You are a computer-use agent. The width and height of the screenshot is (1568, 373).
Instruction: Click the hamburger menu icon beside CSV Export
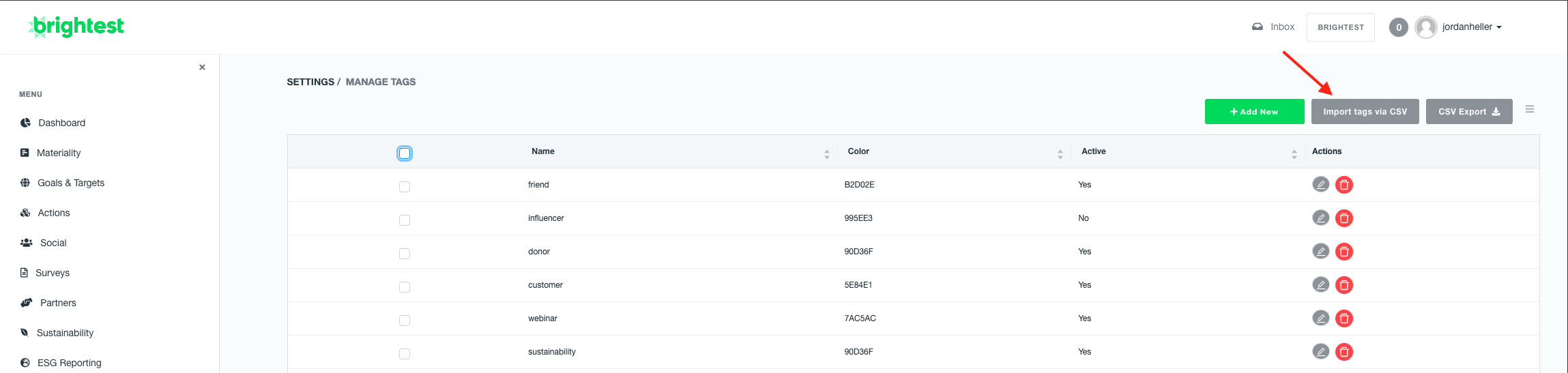click(x=1530, y=109)
